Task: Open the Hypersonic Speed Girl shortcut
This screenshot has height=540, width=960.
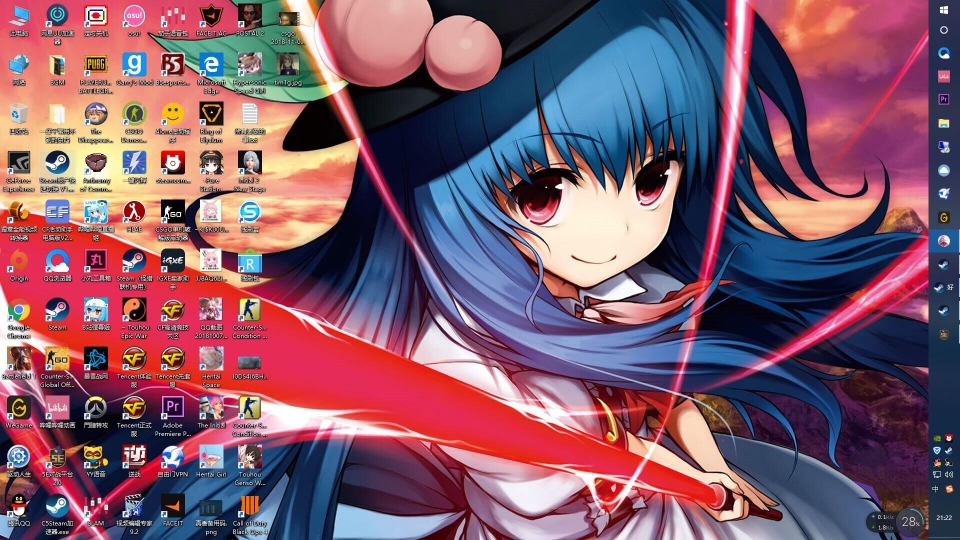Action: click(250, 73)
